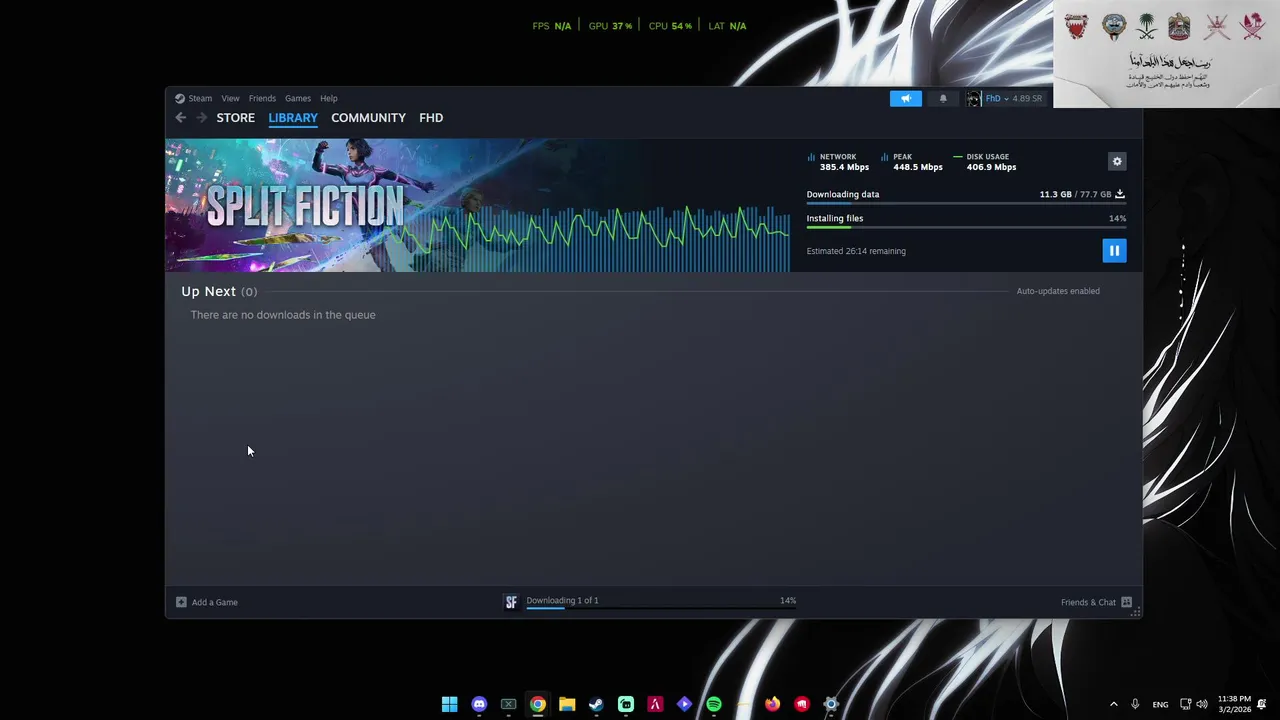Switch the ENG input language
The width and height of the screenshot is (1280, 720).
[x=1160, y=704]
